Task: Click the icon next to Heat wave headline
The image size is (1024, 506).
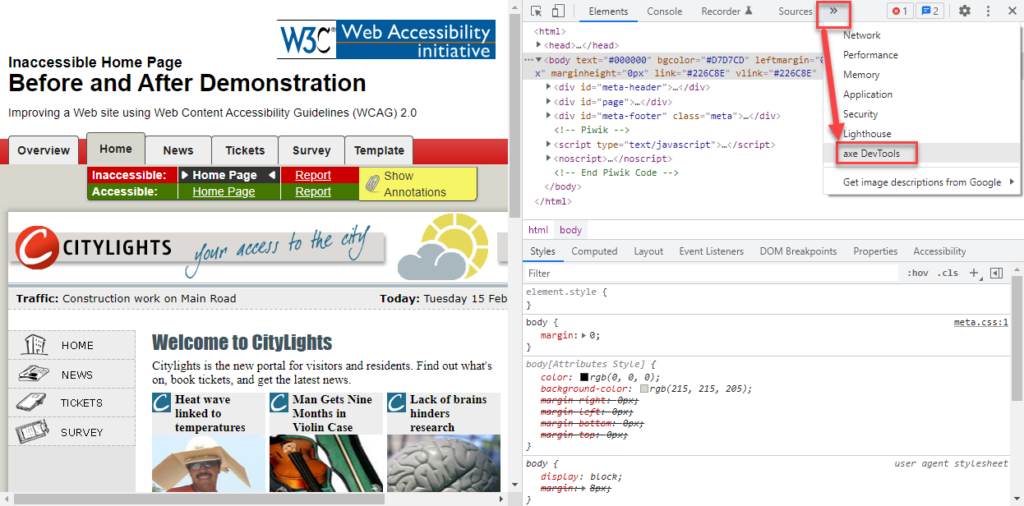Action: (161, 402)
